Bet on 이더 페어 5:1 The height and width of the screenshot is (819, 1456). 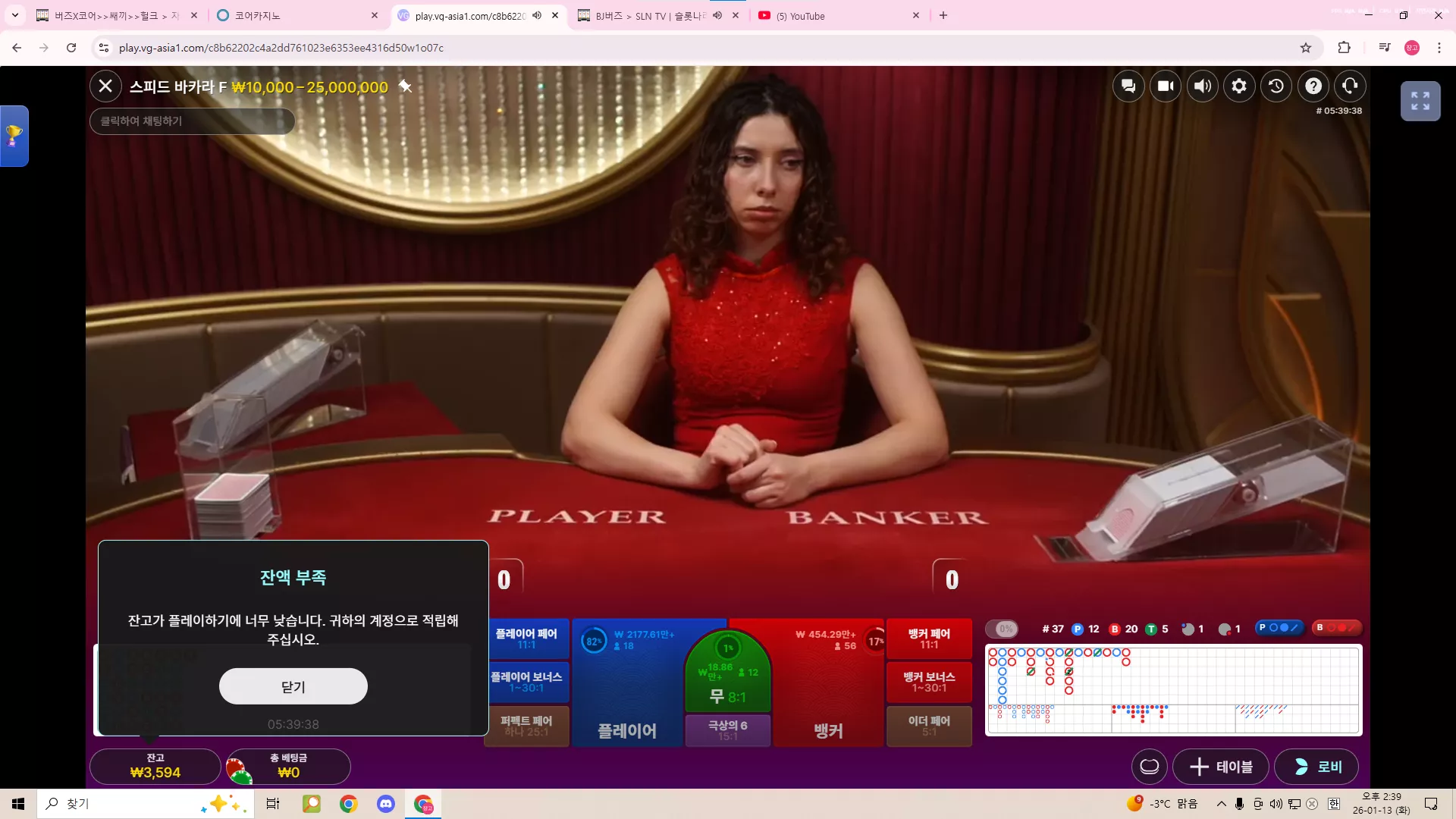click(929, 726)
